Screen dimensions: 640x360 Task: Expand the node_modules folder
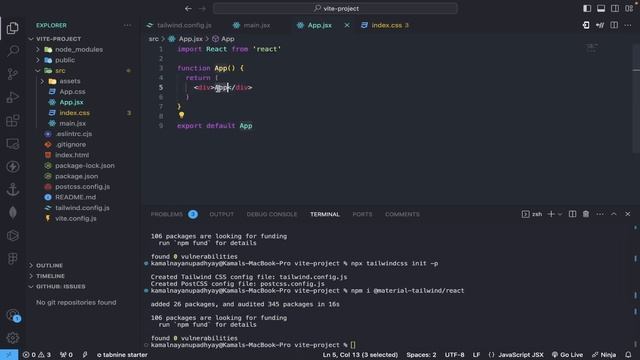(x=38, y=49)
